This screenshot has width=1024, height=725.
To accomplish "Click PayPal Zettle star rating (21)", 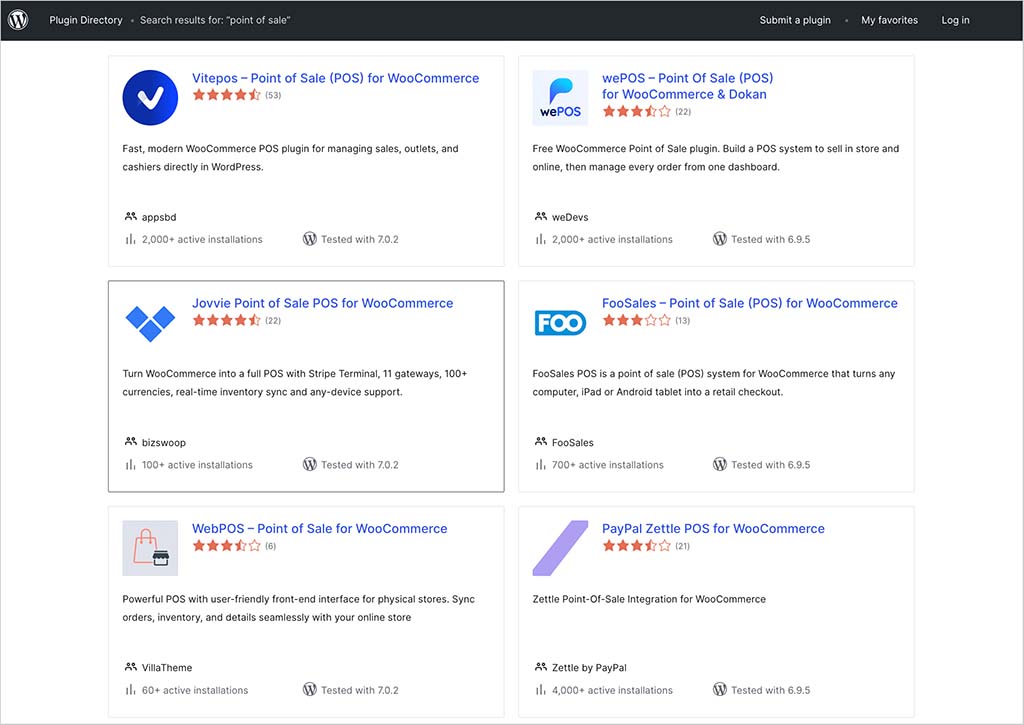I will point(646,546).
